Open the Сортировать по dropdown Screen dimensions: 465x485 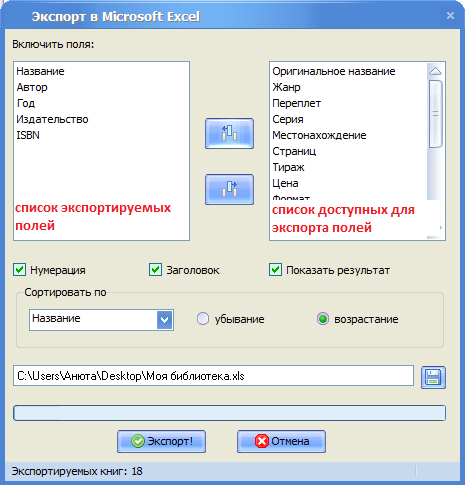165,320
